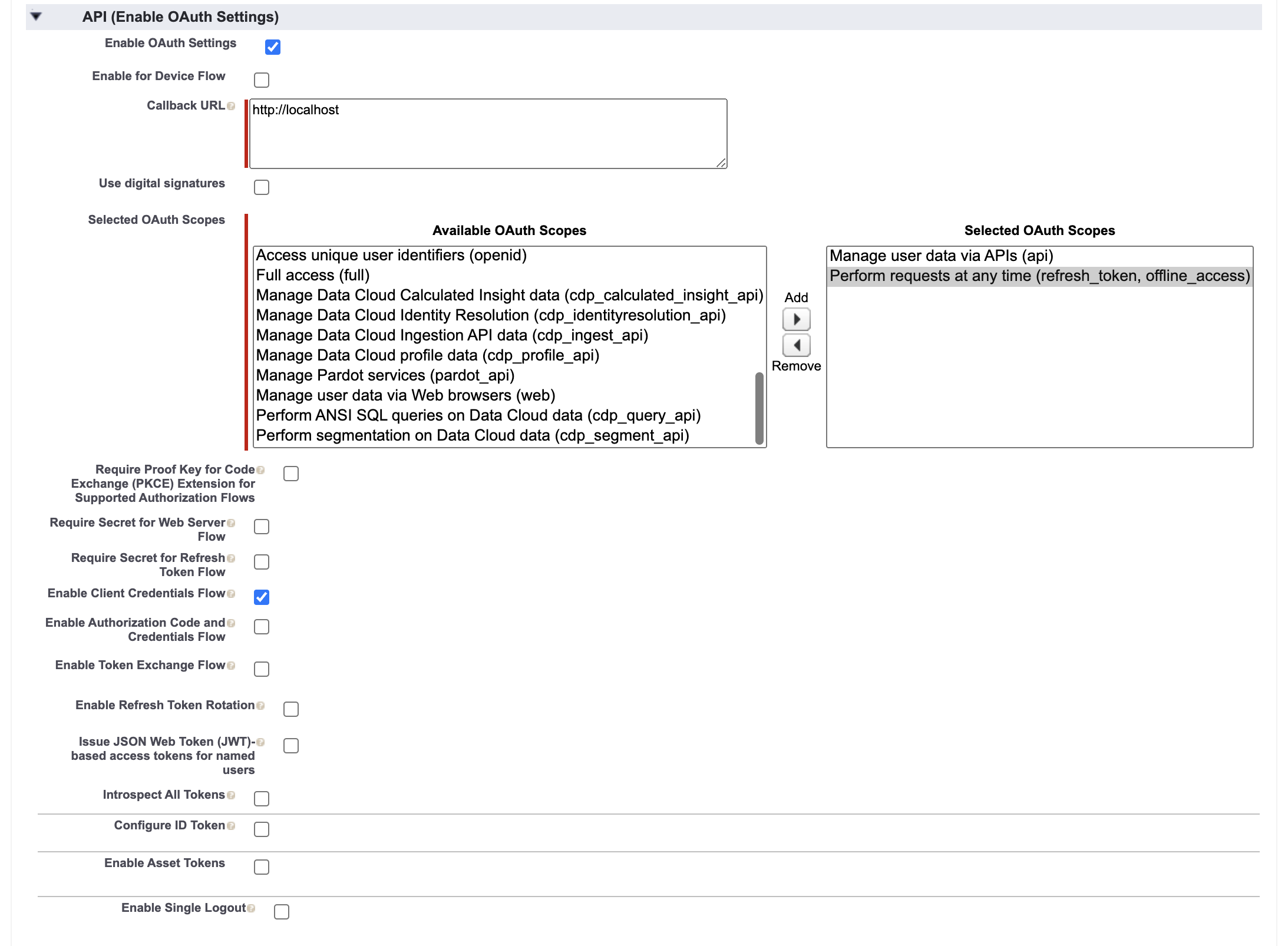
Task: Check Require Proof Key for Code Exchange
Action: [x=290, y=474]
